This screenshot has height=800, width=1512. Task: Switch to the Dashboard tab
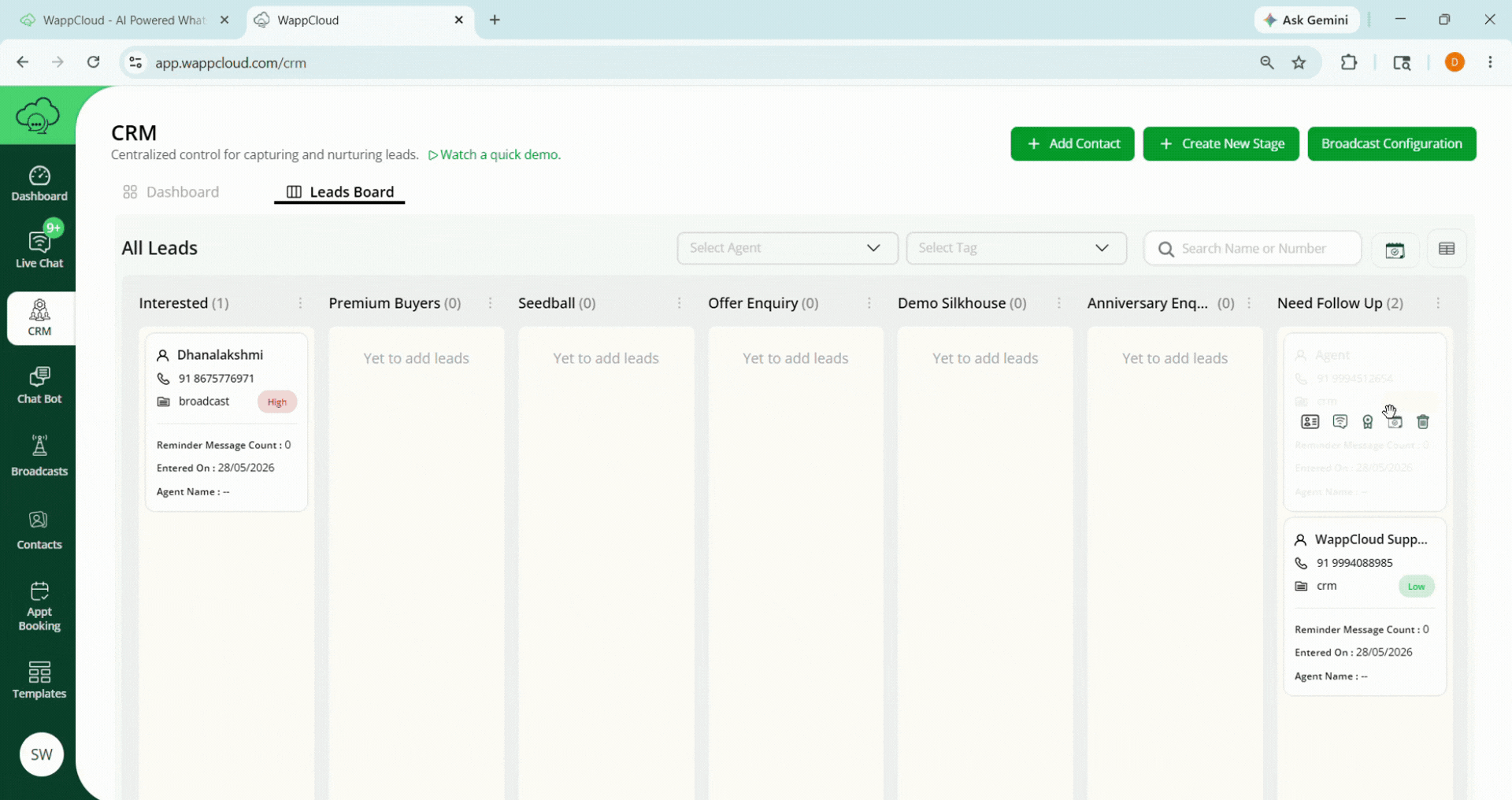(x=172, y=192)
